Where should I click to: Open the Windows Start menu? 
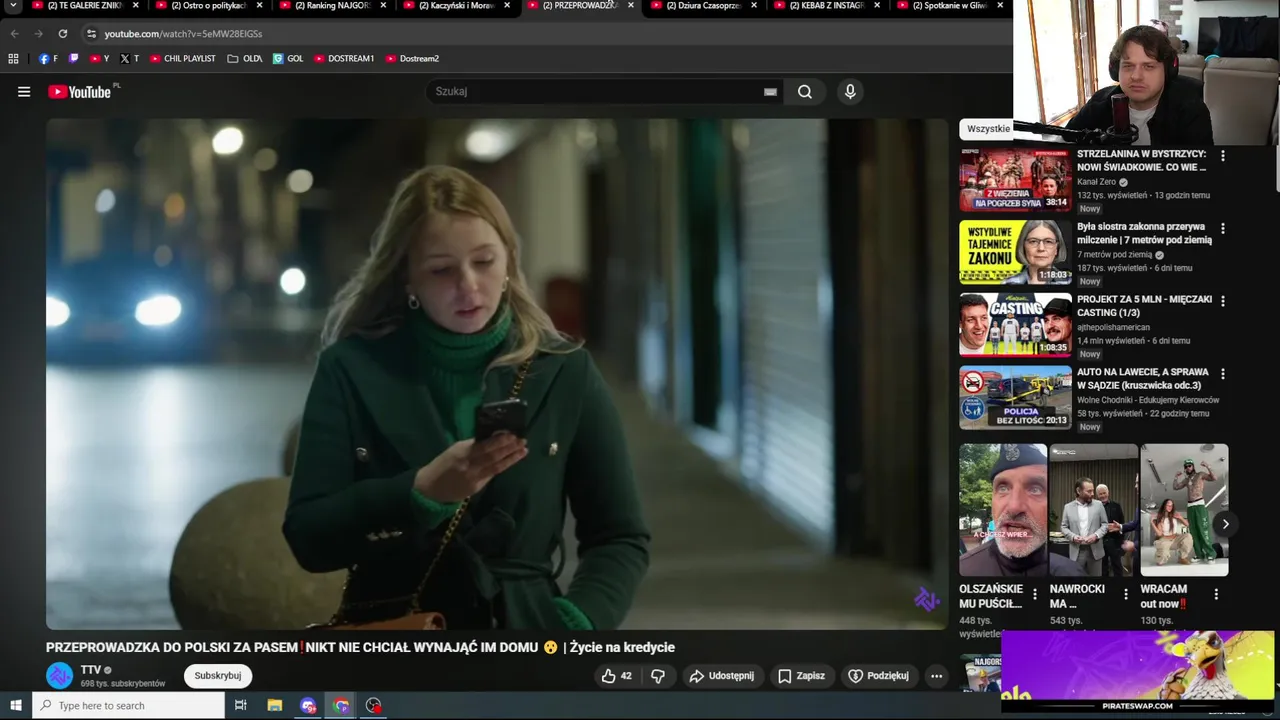(15, 706)
